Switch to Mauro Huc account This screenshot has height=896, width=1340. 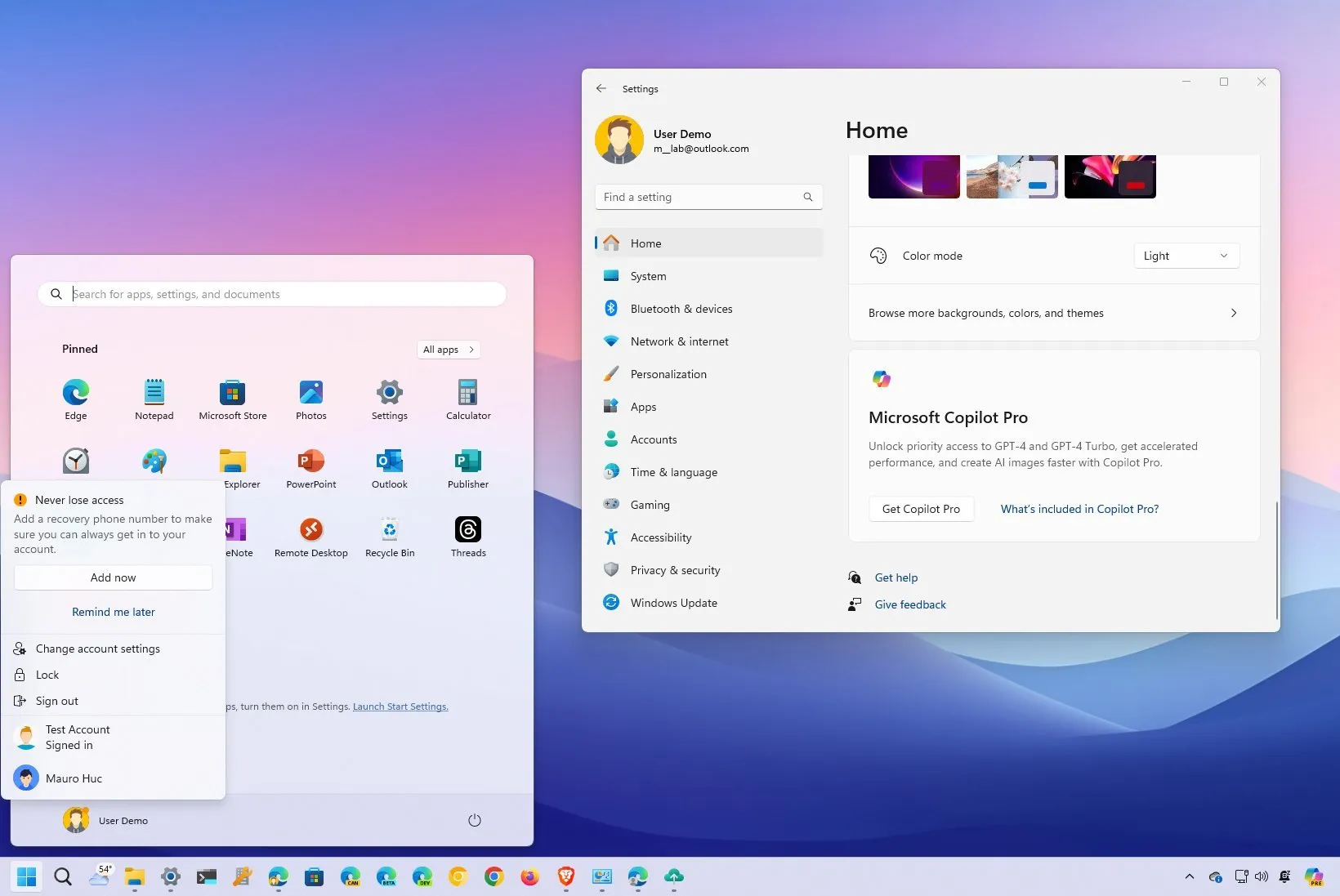click(114, 778)
